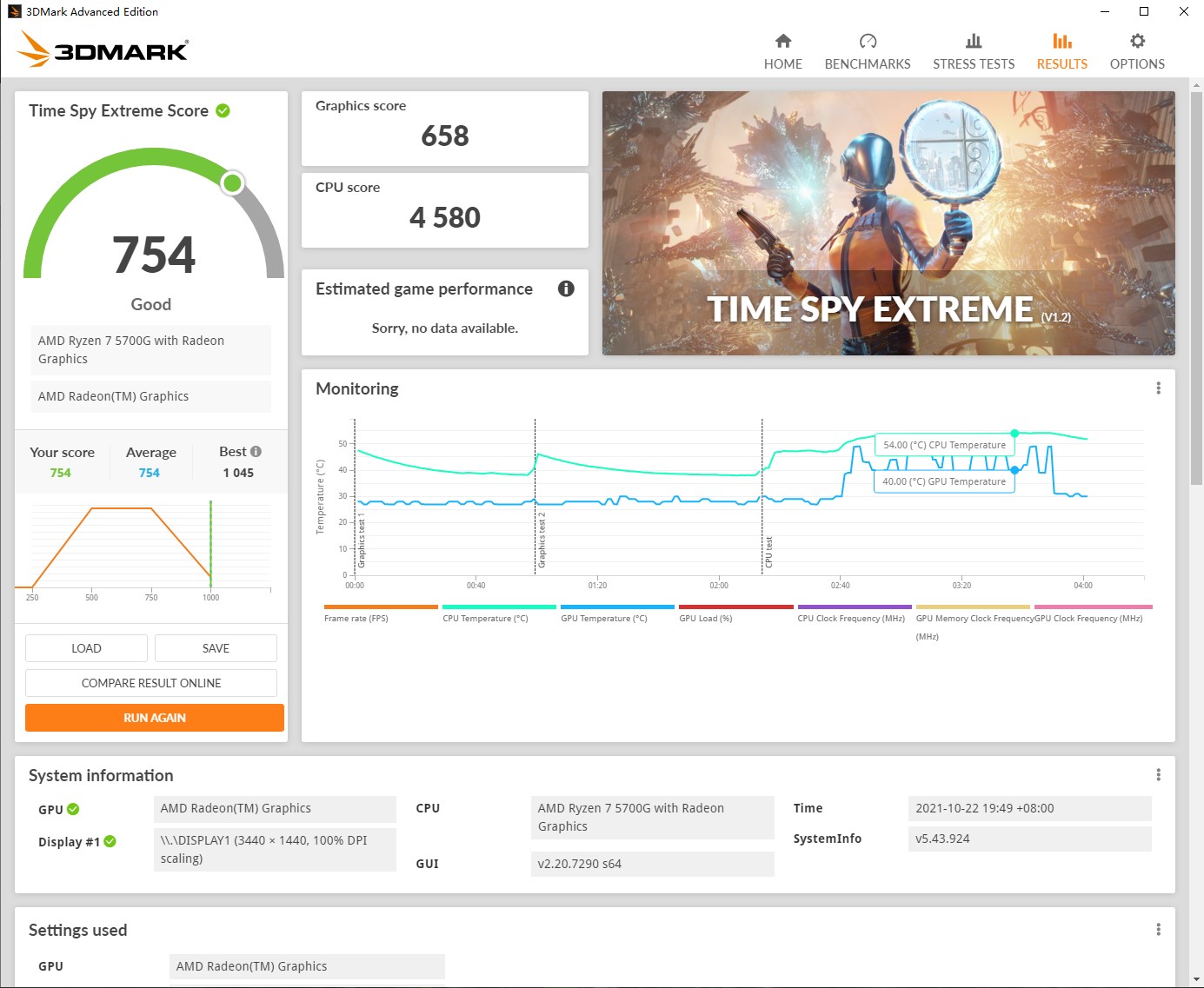Image resolution: width=1204 pixels, height=988 pixels.
Task: Switch to STRESS TESTS tab
Action: point(974,64)
